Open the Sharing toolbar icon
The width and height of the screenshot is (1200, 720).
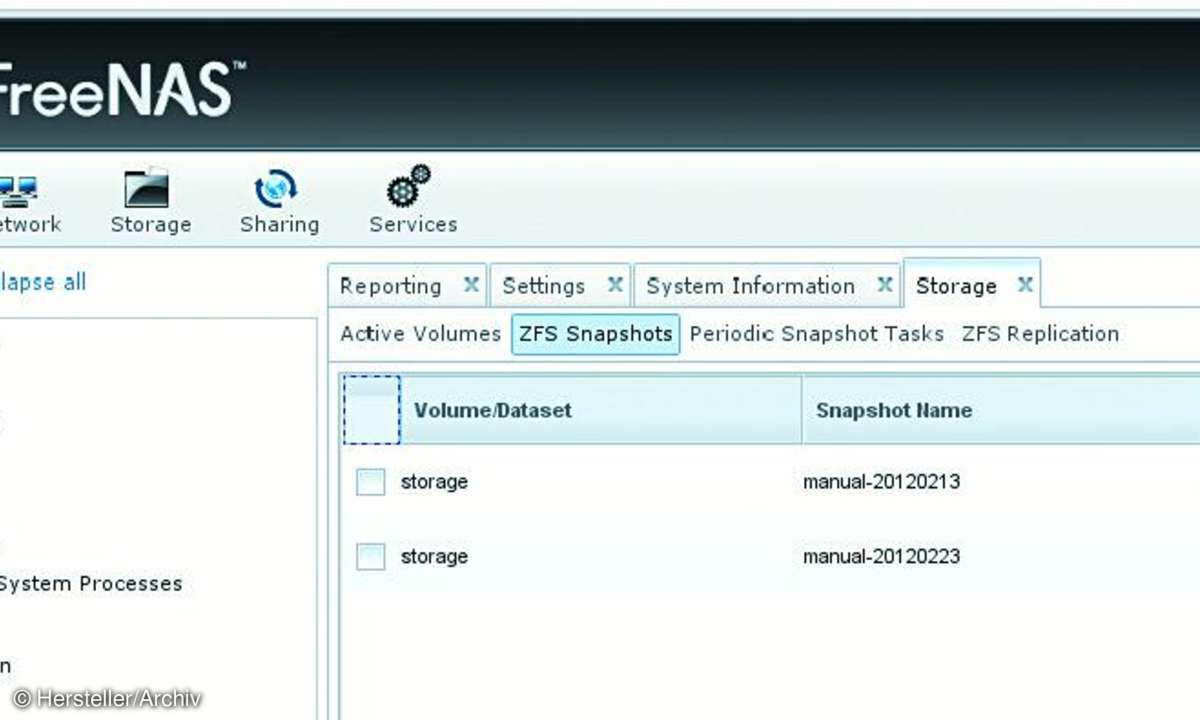(279, 203)
